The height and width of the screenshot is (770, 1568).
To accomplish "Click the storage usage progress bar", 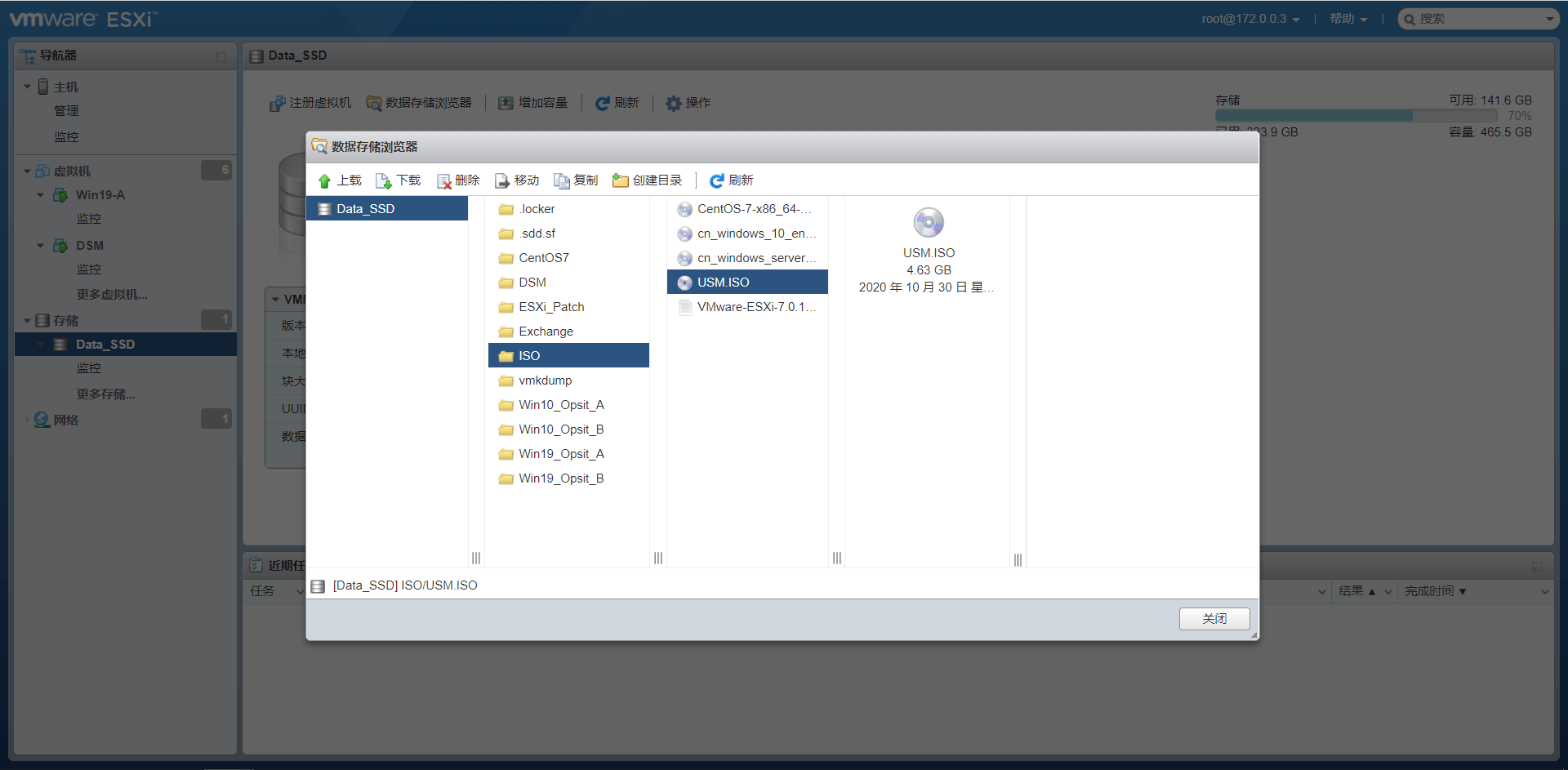I will pos(1356,116).
